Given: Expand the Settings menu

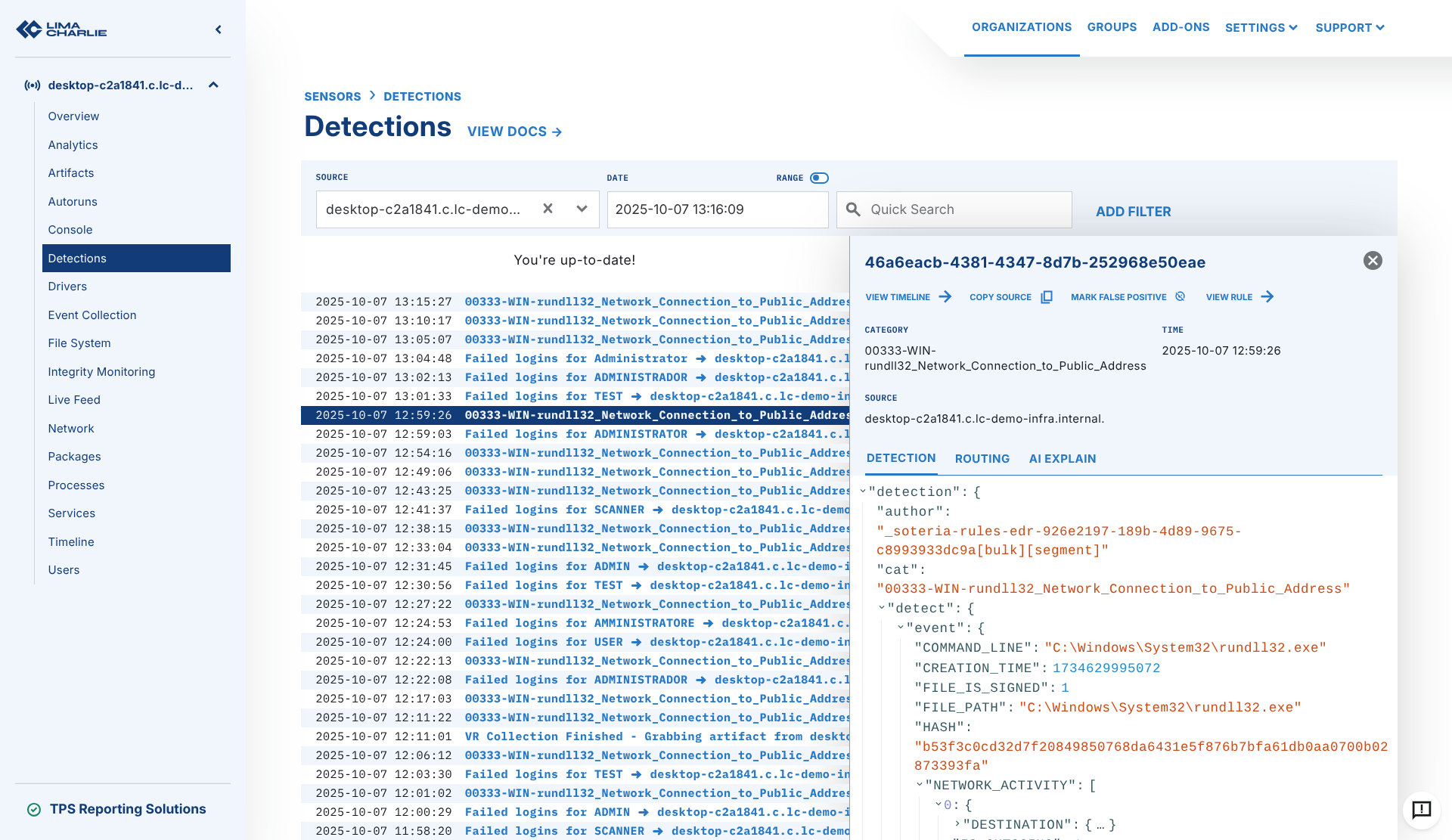Looking at the screenshot, I should pyautogui.click(x=1261, y=28).
